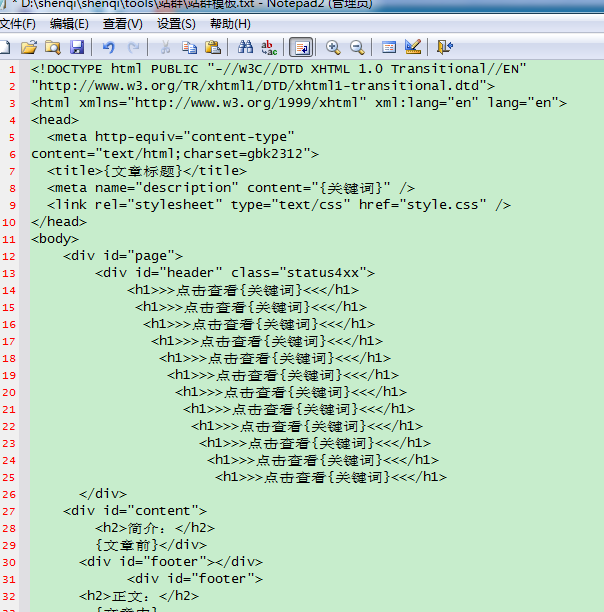Click the Zoom In magnifier icon

click(333, 47)
